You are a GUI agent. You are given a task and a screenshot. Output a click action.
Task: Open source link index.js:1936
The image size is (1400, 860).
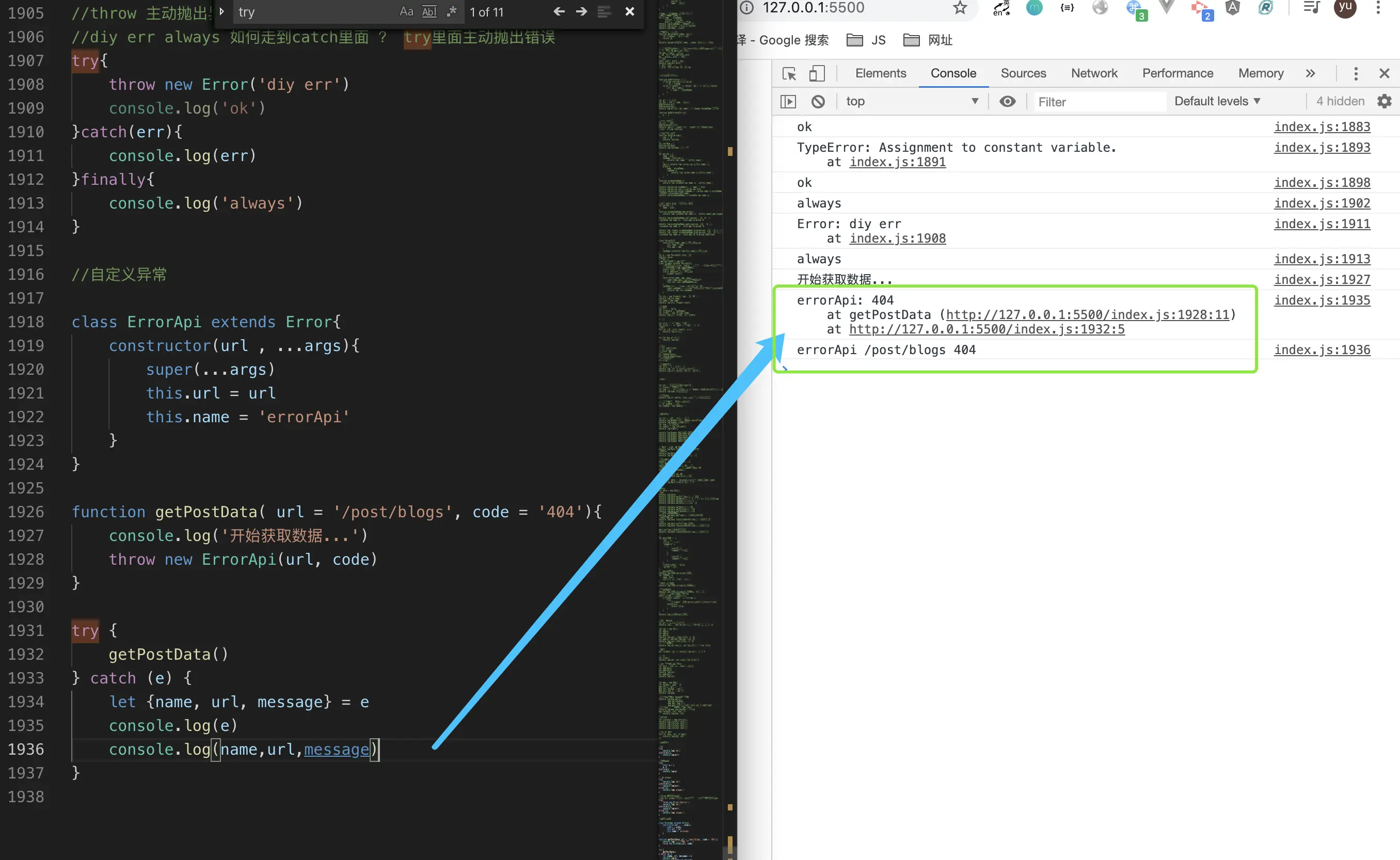point(1322,350)
